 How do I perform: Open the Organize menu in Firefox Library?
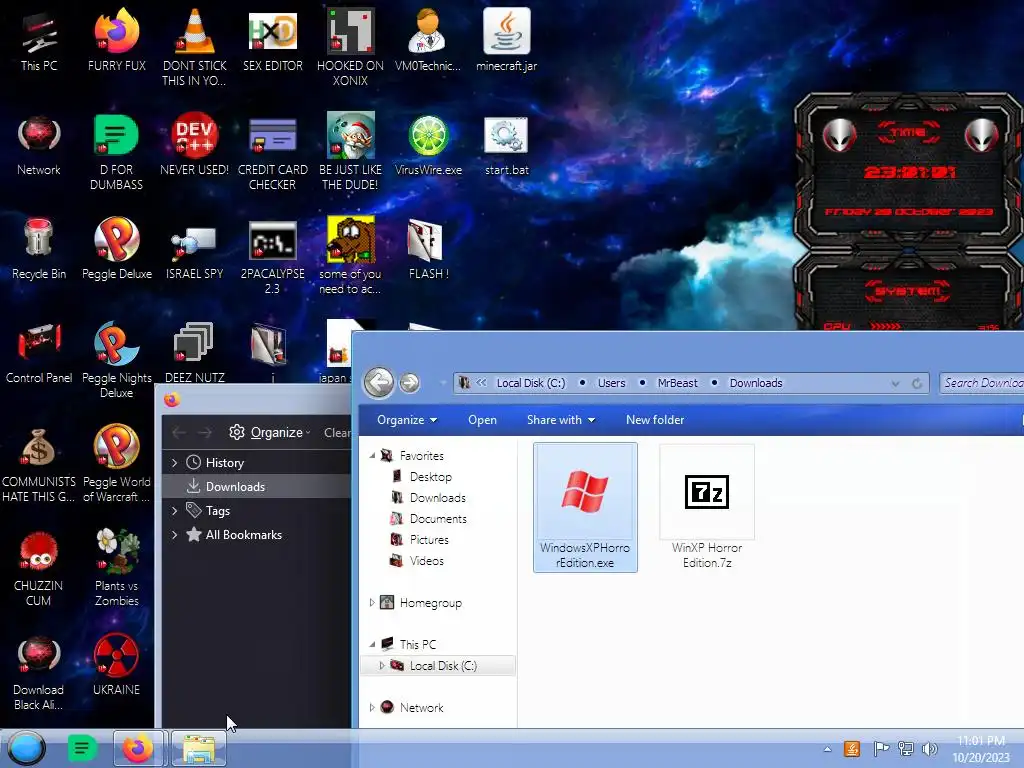point(270,432)
